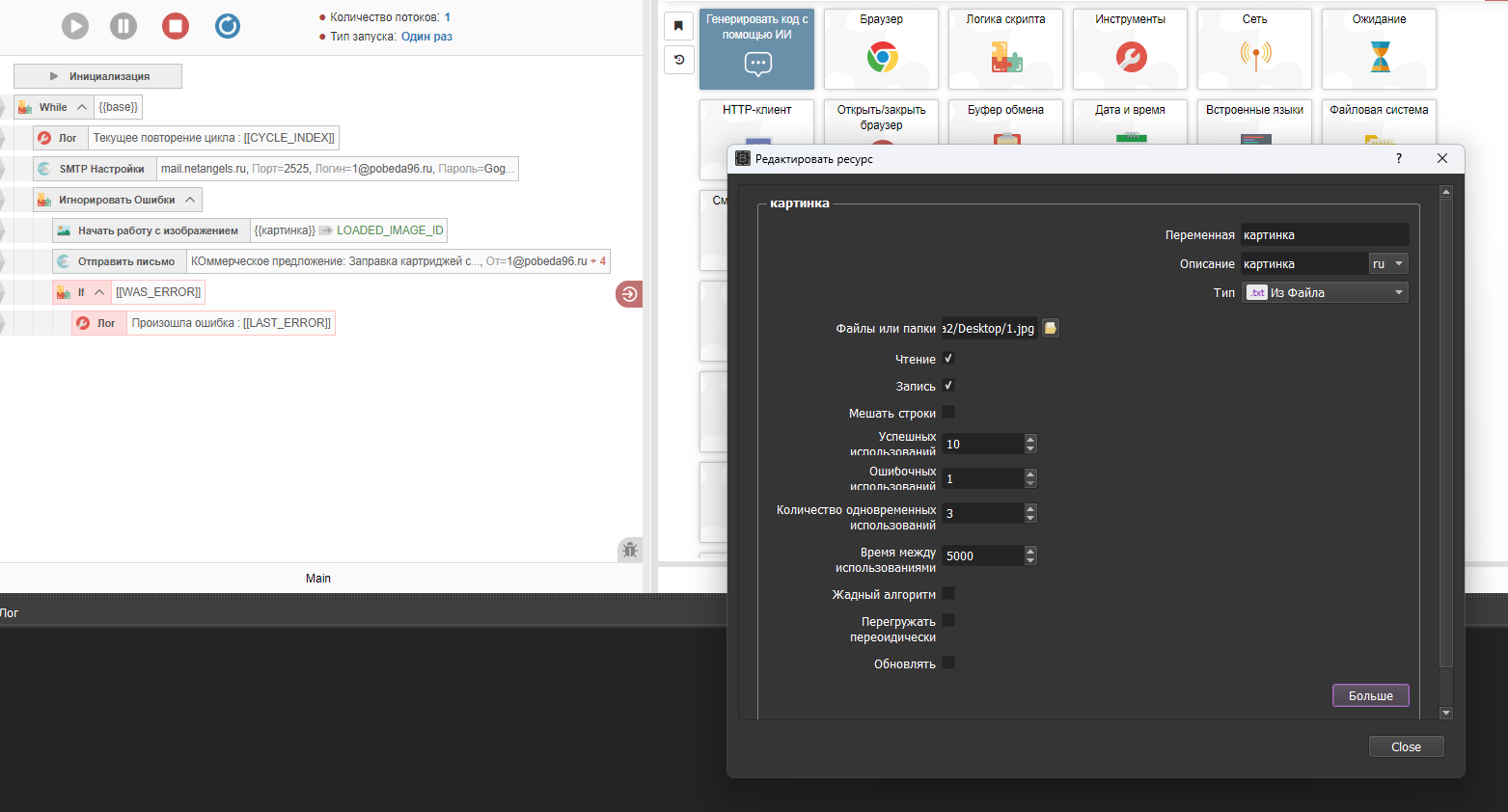Enable the Мешать строки checkbox
1508x812 pixels.
(x=948, y=413)
